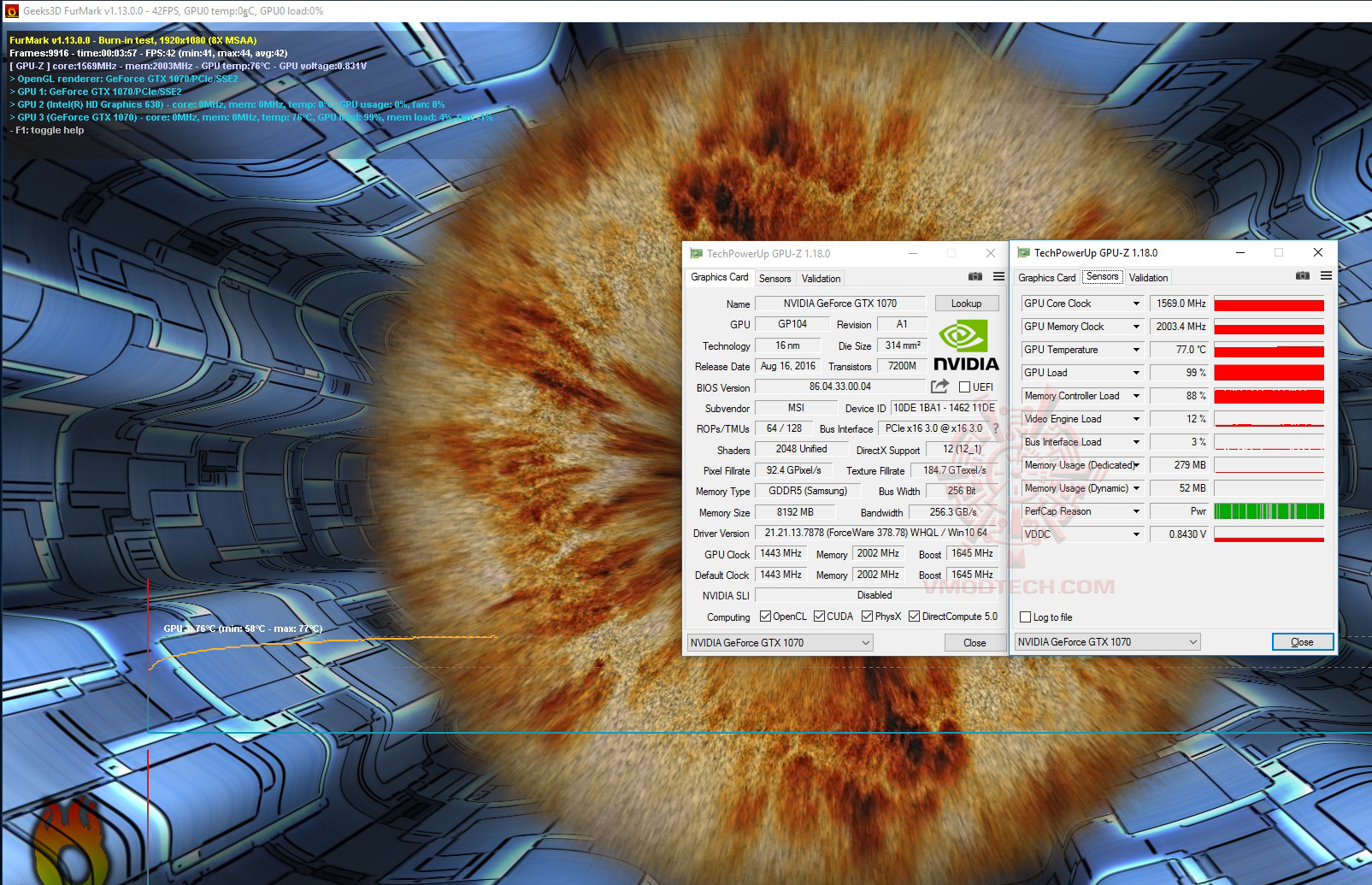This screenshot has width=1372, height=885.
Task: Enable Log to file in the Sensors window
Action: 1025,617
